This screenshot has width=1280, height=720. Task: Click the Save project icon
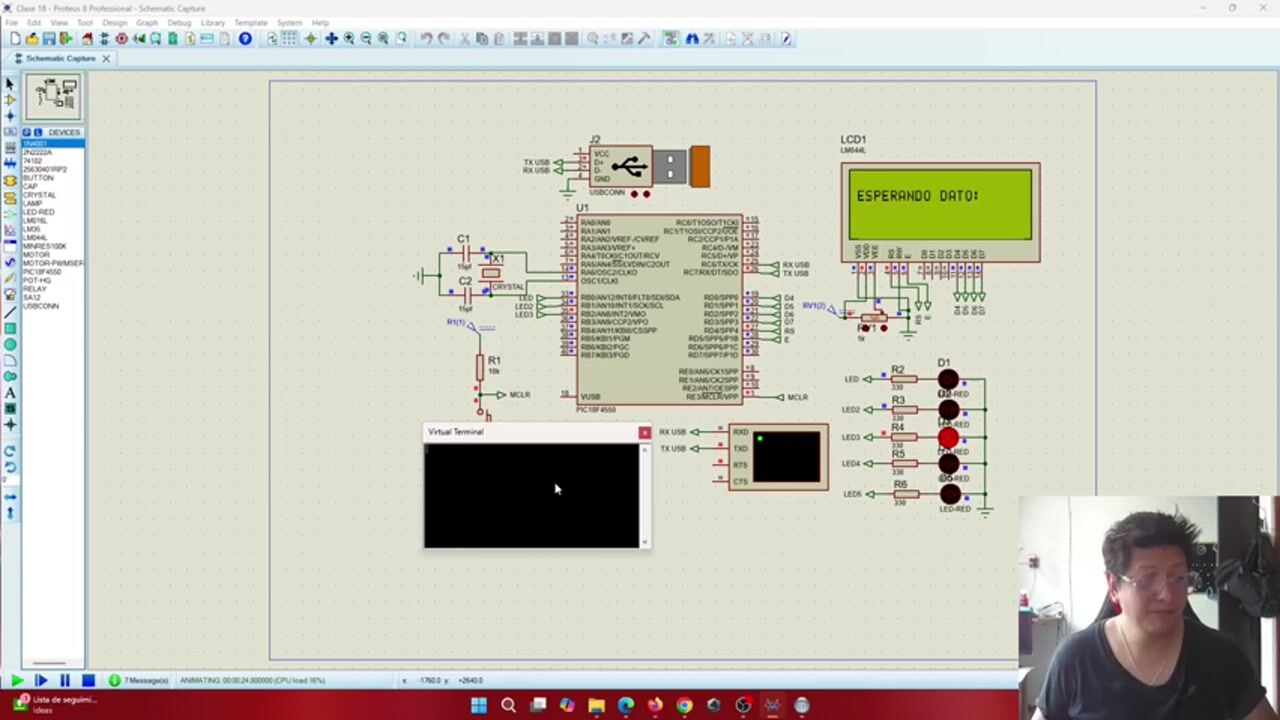(49, 39)
